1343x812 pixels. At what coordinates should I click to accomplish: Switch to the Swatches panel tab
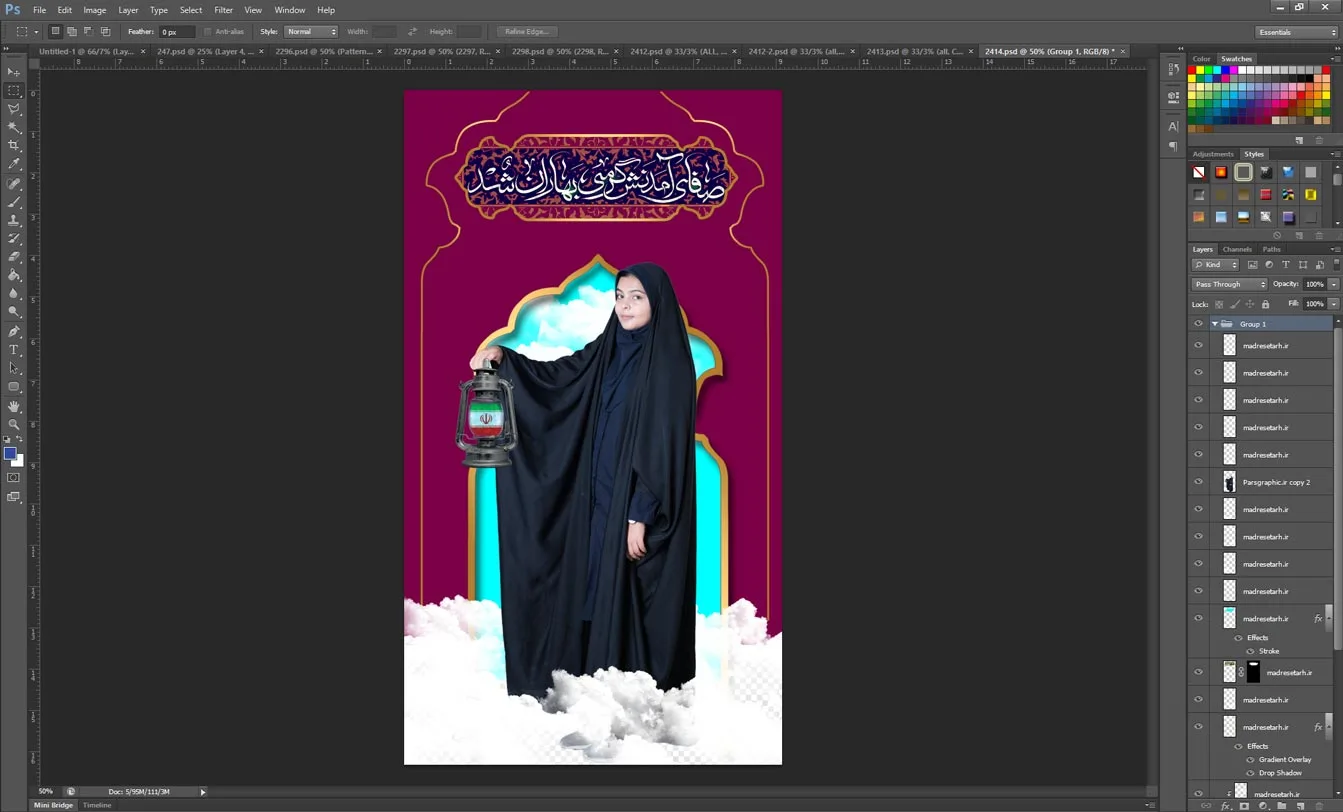coord(1236,59)
